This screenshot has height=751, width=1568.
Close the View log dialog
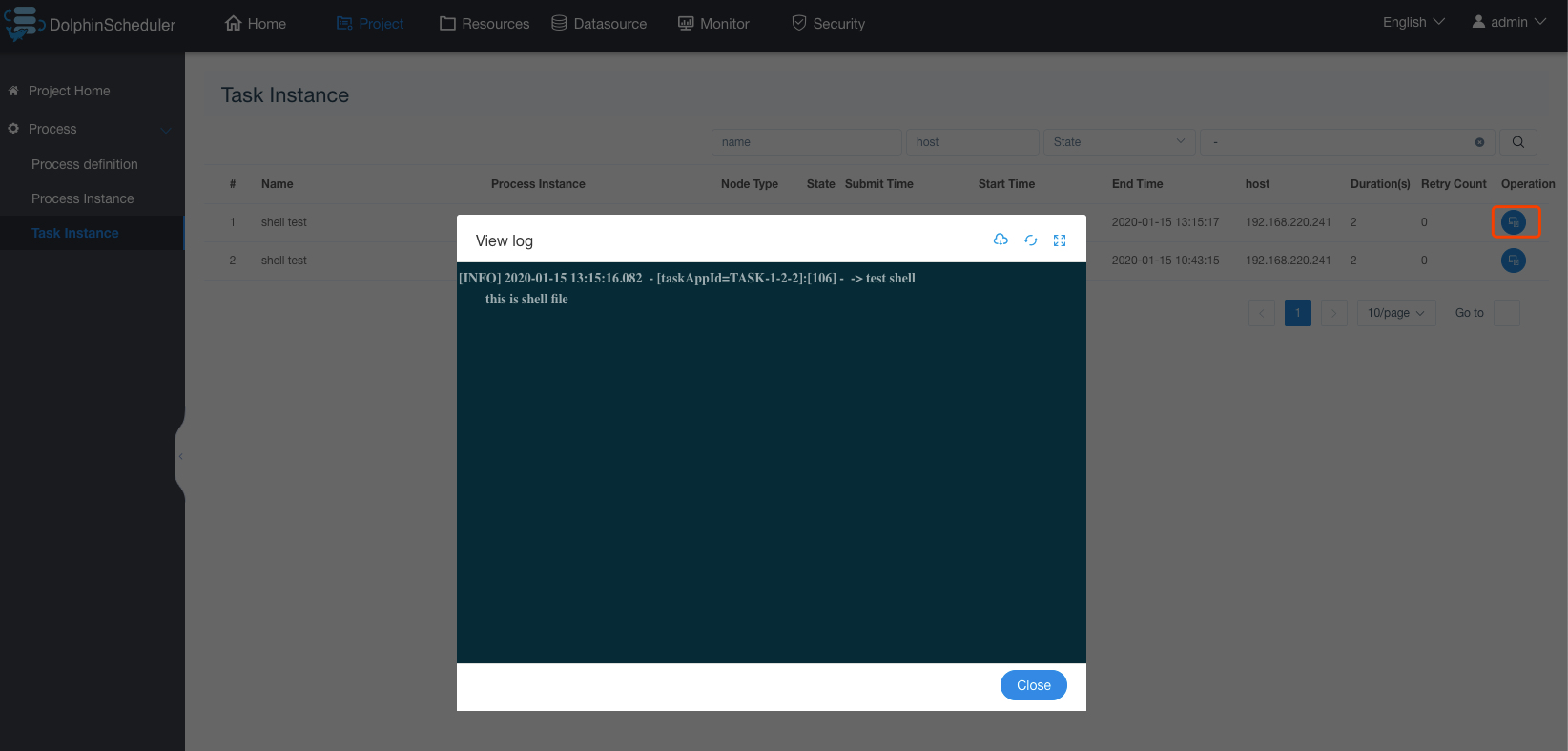(x=1034, y=685)
